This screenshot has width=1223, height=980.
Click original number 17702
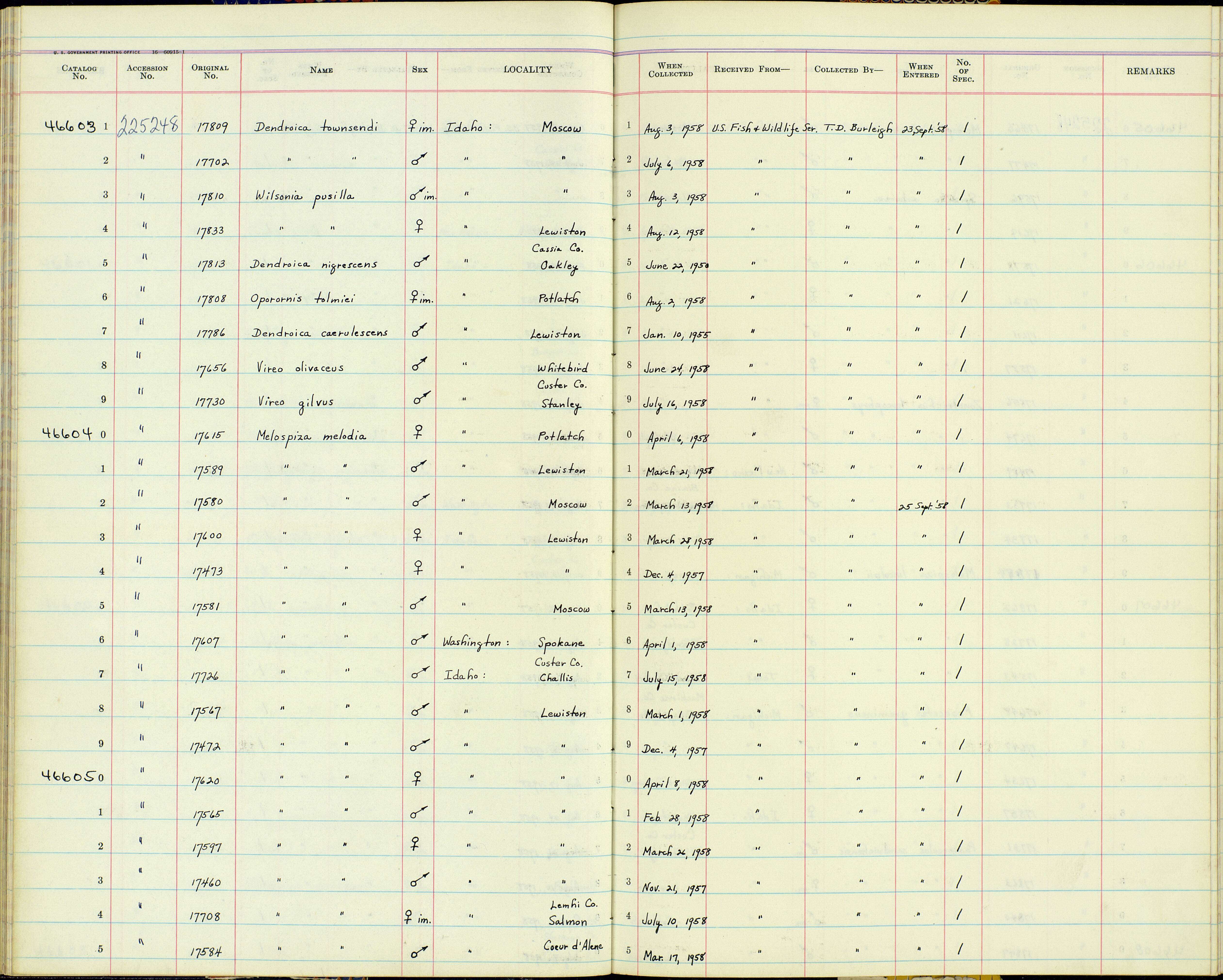tap(212, 162)
